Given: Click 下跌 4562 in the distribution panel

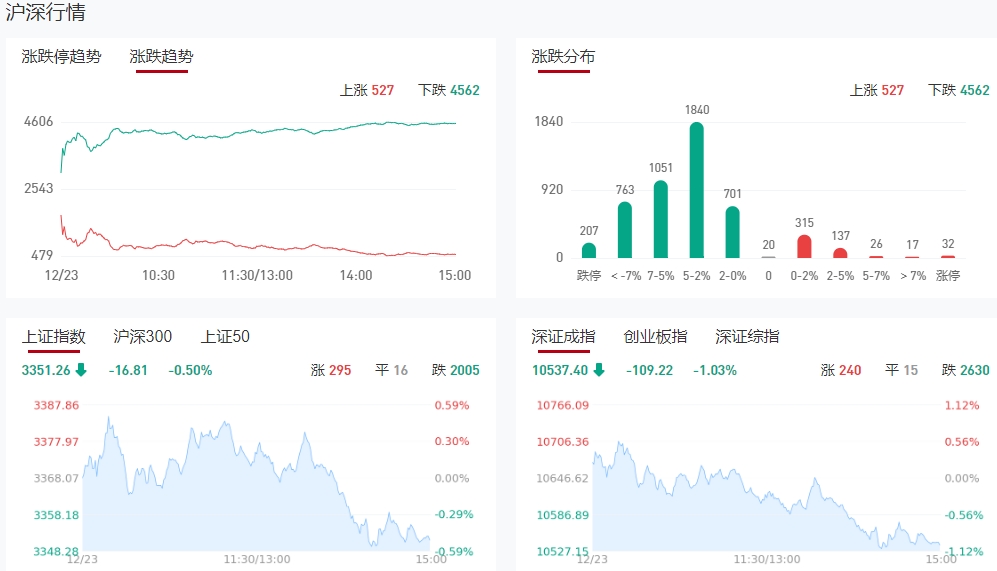Looking at the screenshot, I should click(959, 90).
